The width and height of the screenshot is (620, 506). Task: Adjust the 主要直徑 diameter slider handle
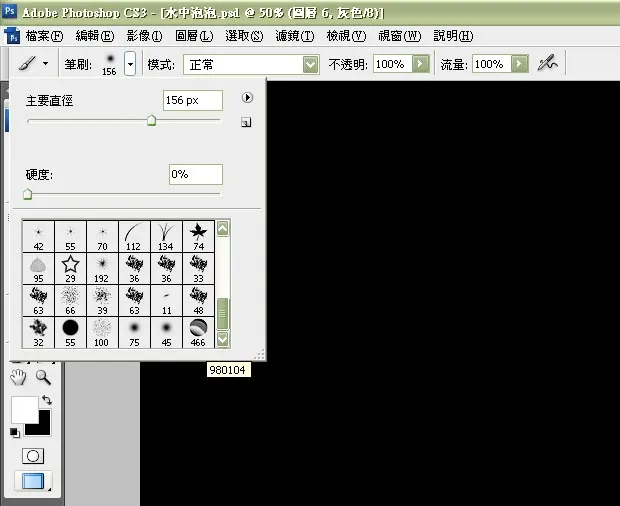151,121
